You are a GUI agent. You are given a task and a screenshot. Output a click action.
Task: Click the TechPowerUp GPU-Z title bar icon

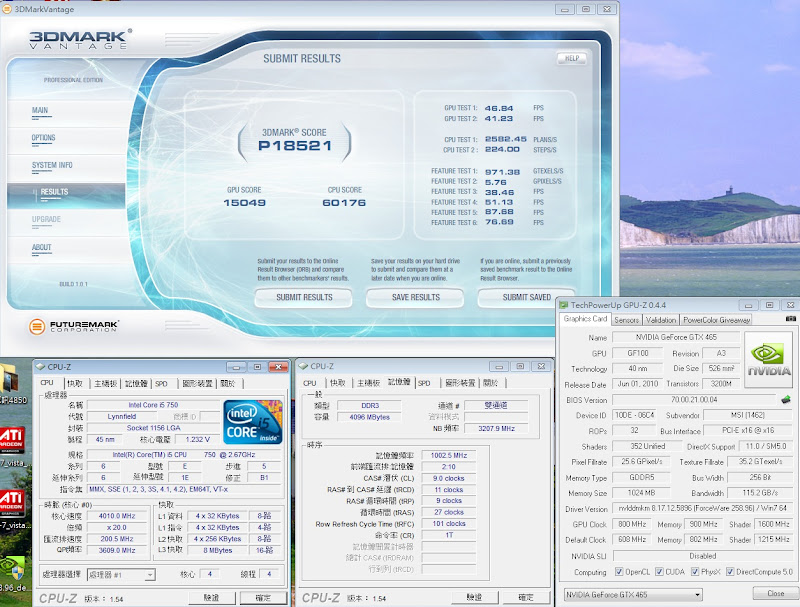pos(564,305)
